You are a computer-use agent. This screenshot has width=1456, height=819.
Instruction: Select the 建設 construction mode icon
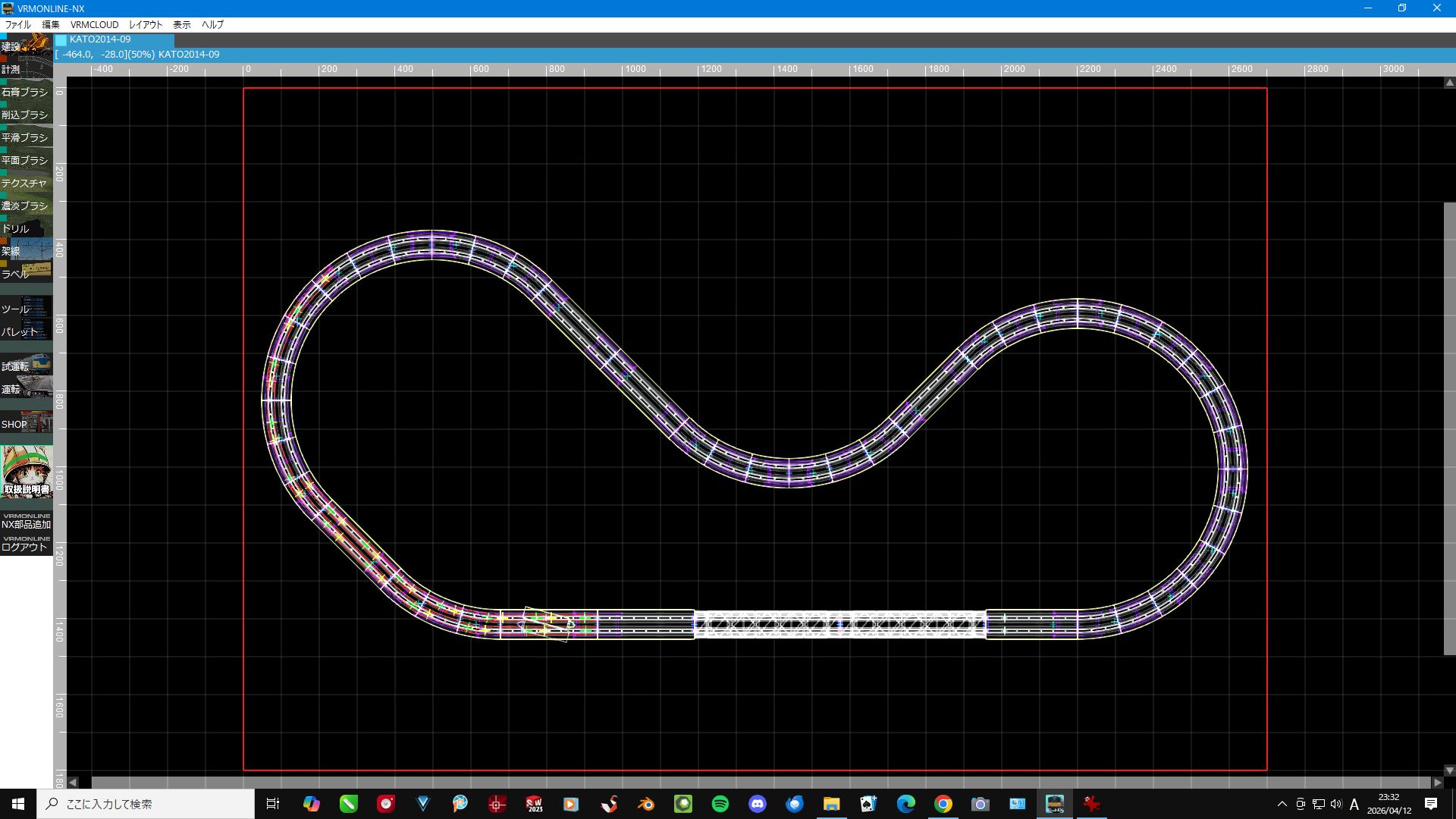tap(27, 44)
